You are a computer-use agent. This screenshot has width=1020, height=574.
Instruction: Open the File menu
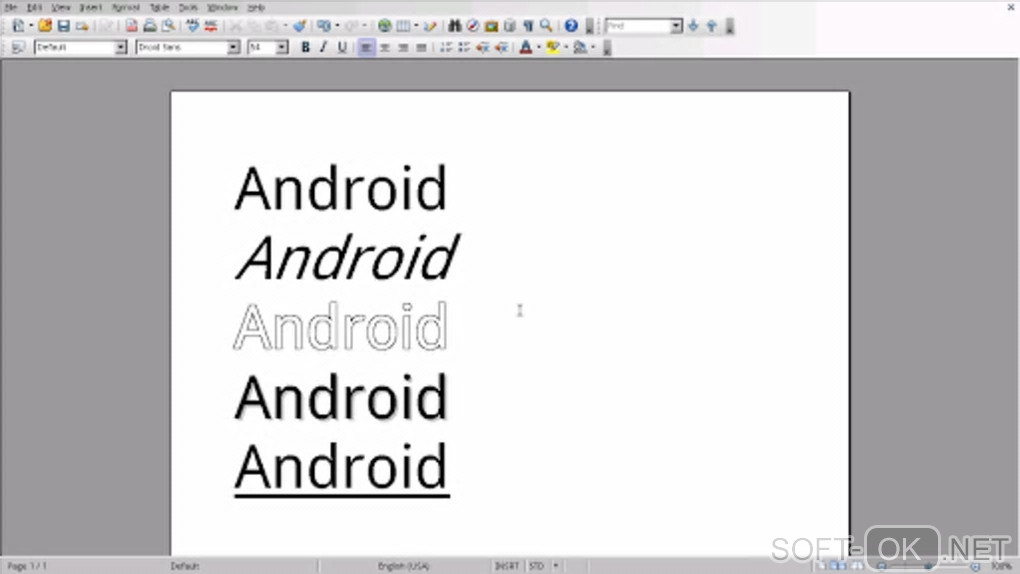(x=10, y=8)
